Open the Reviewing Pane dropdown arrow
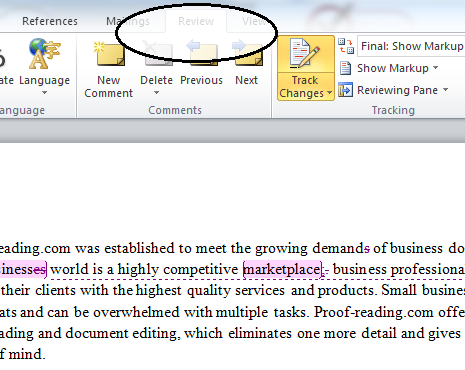 tap(446, 90)
